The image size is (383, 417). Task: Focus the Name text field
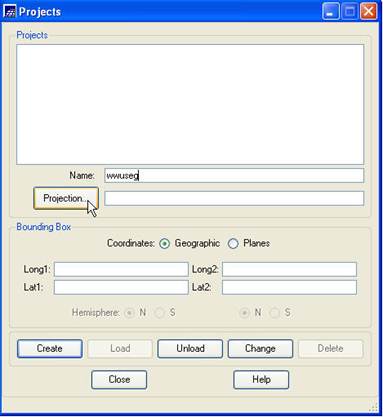[x=234, y=176]
